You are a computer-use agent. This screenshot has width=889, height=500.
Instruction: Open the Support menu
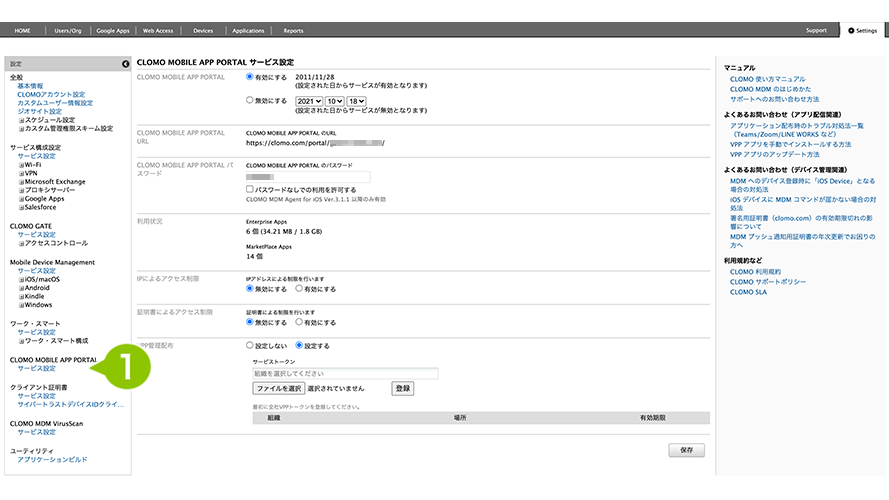[x=816, y=31]
